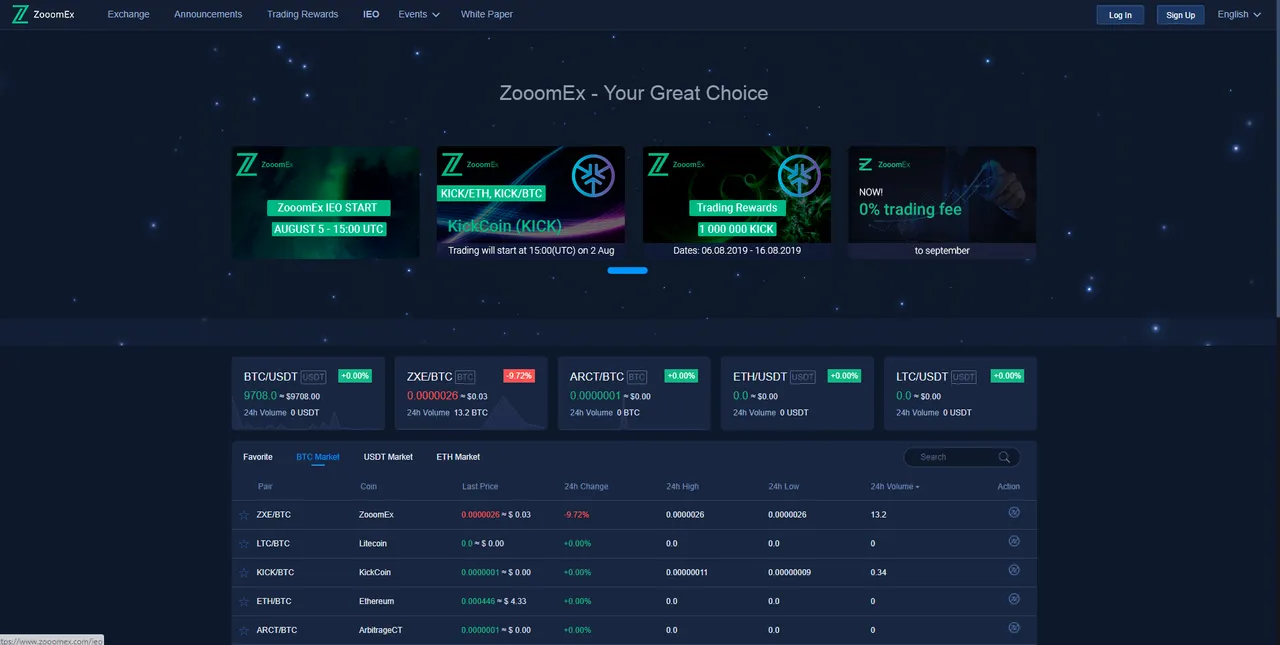The height and width of the screenshot is (645, 1280).
Task: Favorite the LTC/BTC pair star
Action: tap(243, 544)
